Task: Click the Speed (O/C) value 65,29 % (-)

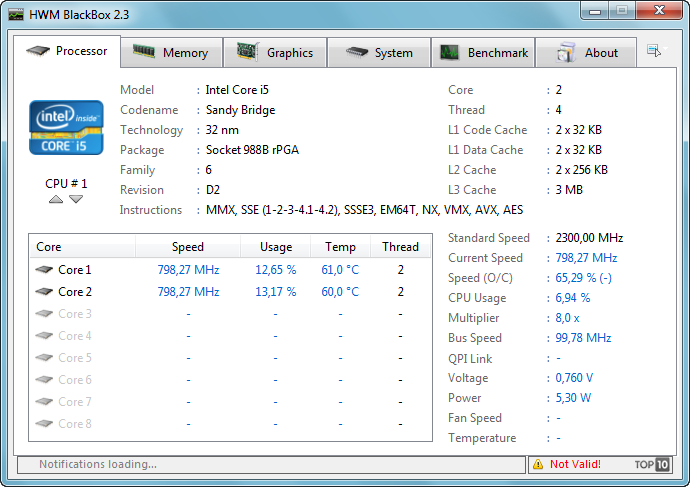Action: click(584, 278)
